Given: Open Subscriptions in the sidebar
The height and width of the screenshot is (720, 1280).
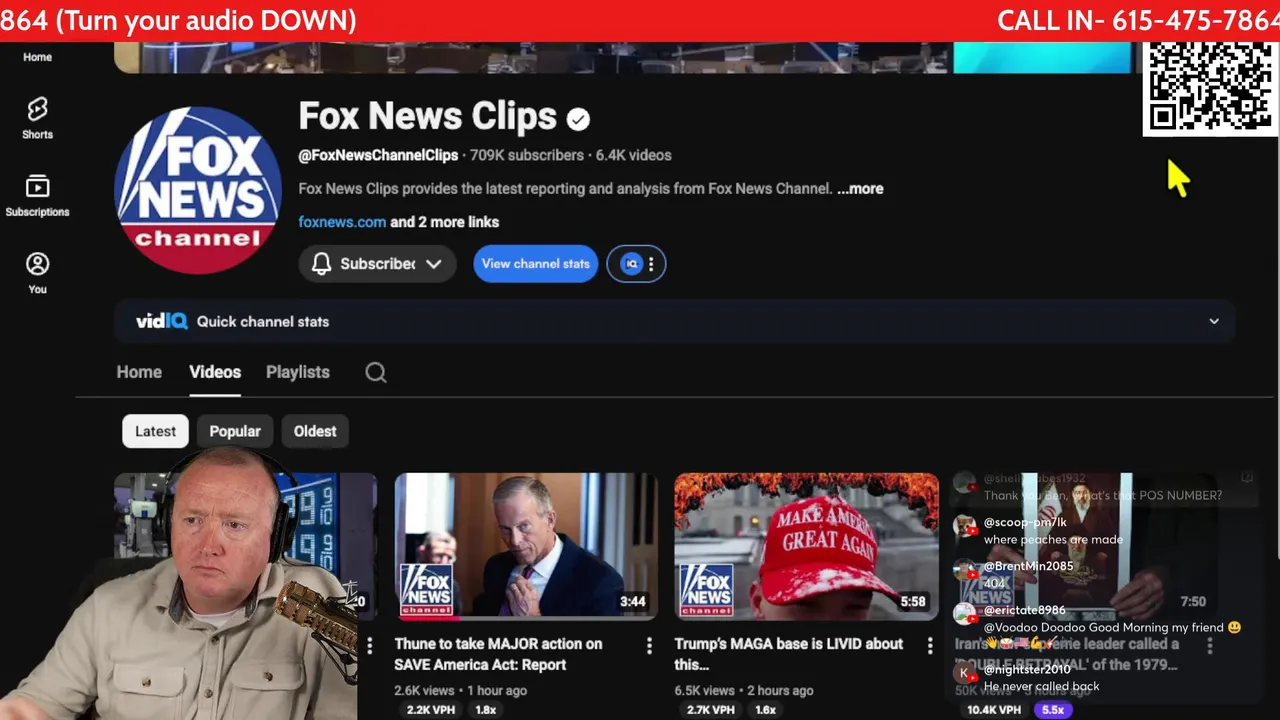Looking at the screenshot, I should pyautogui.click(x=37, y=196).
